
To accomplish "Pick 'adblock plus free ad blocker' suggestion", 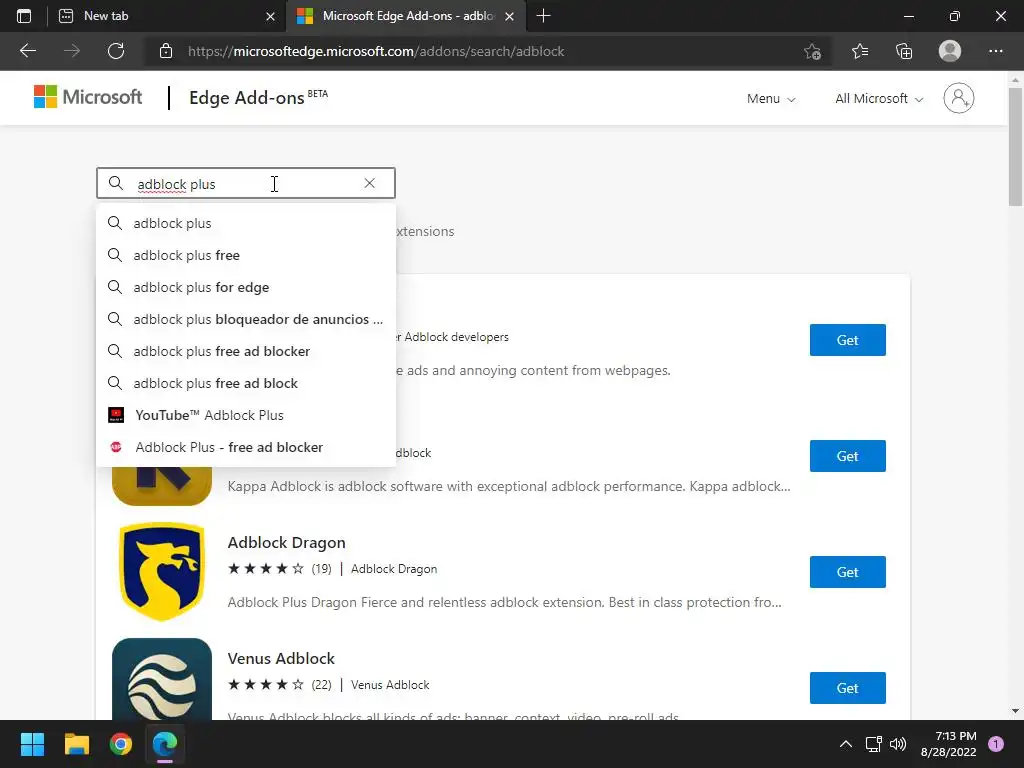I will pyautogui.click(x=246, y=351).
